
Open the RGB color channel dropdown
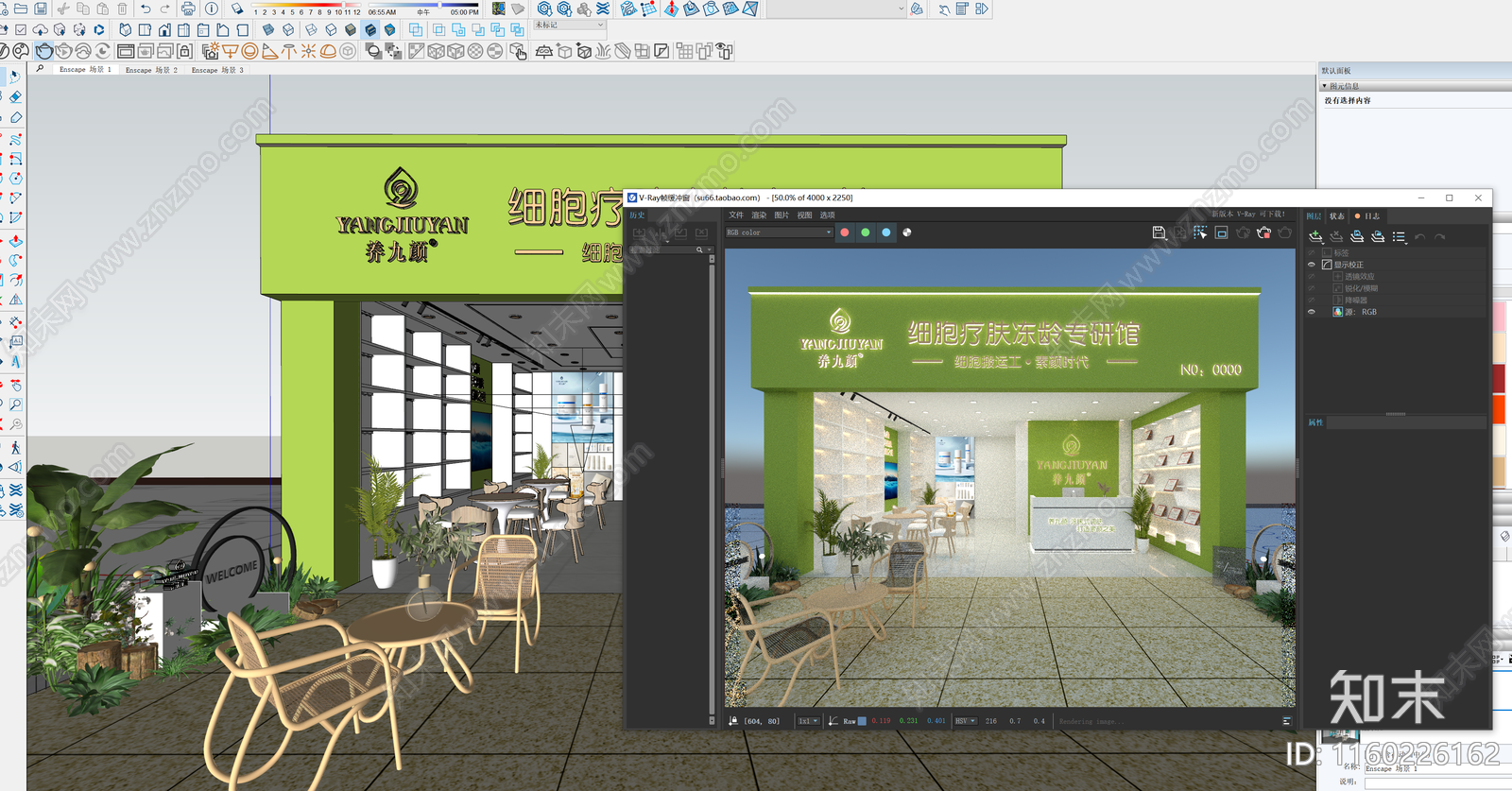pos(779,232)
